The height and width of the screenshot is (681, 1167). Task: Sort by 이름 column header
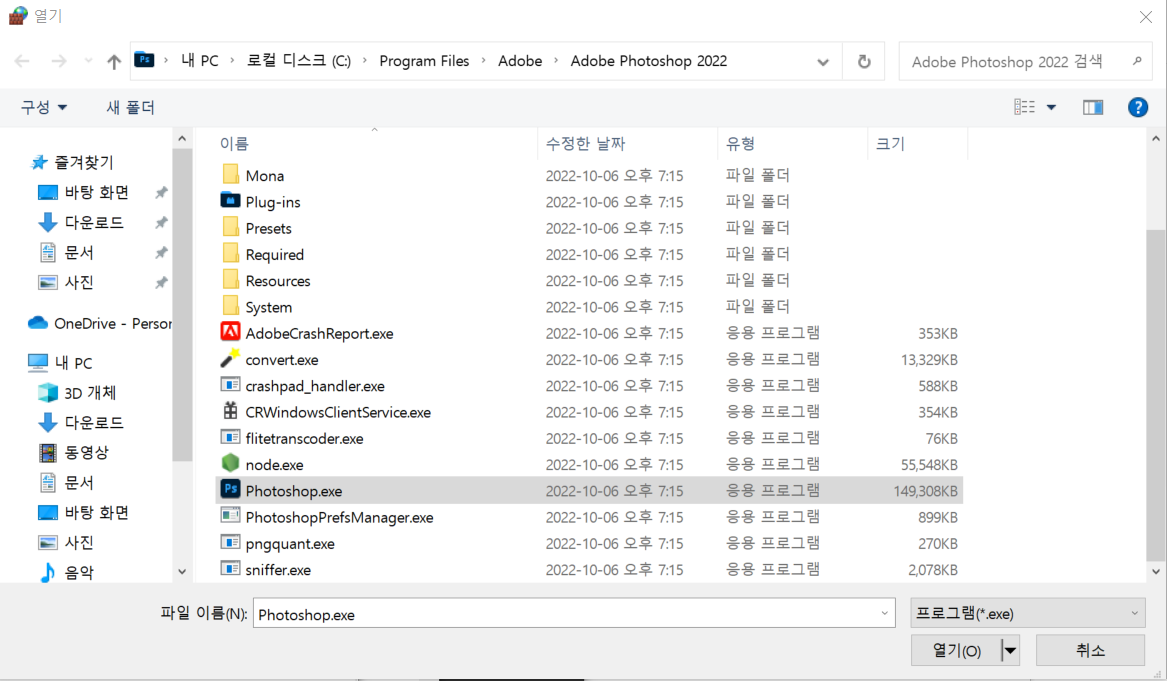[234, 144]
